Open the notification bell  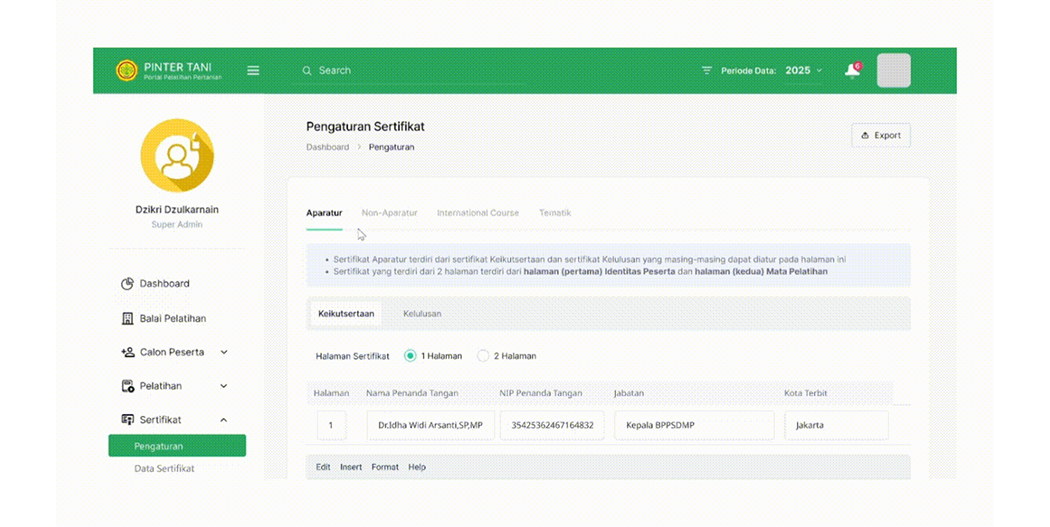(852, 70)
